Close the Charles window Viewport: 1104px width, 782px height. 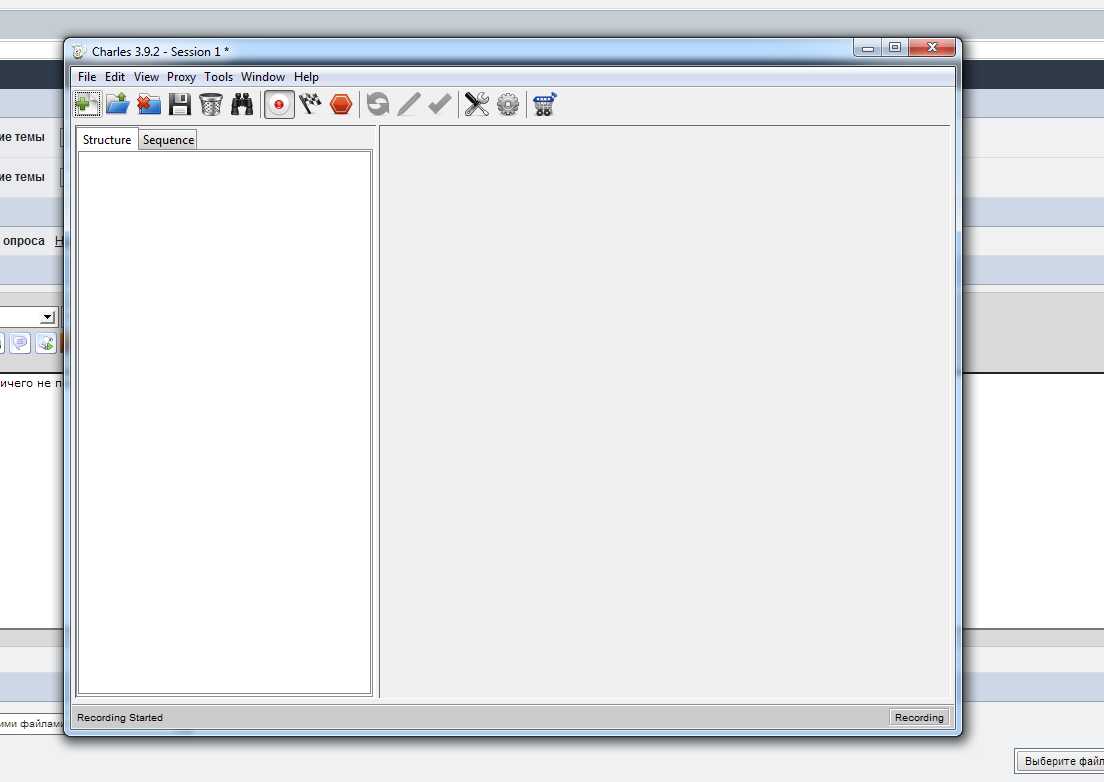pos(932,47)
